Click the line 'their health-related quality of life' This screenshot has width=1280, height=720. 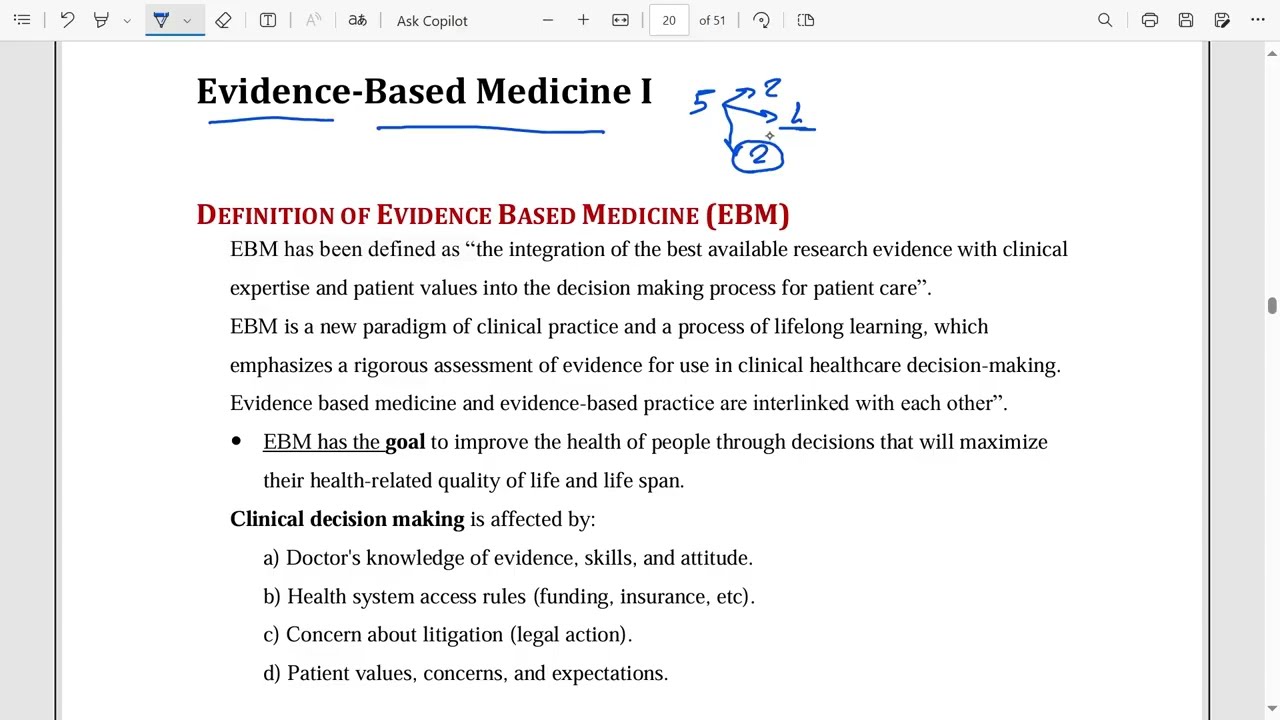pyautogui.click(x=474, y=481)
